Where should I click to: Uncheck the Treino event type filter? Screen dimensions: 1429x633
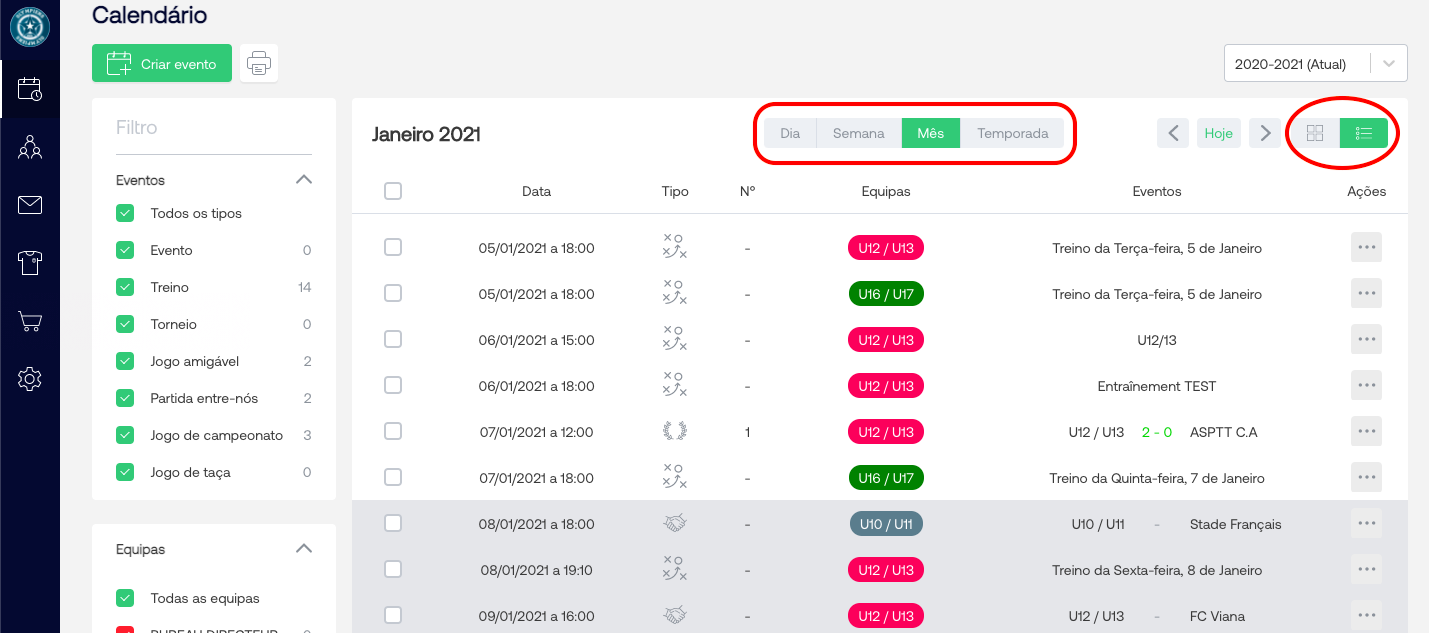(x=125, y=287)
